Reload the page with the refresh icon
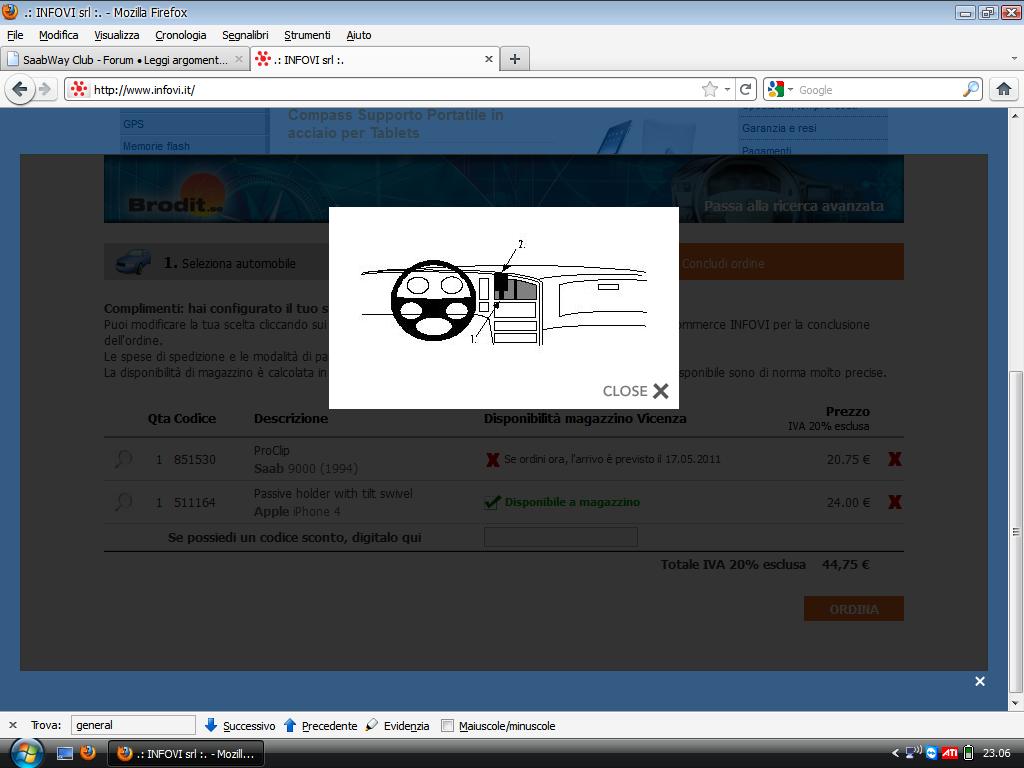This screenshot has height=768, width=1024. pyautogui.click(x=745, y=89)
